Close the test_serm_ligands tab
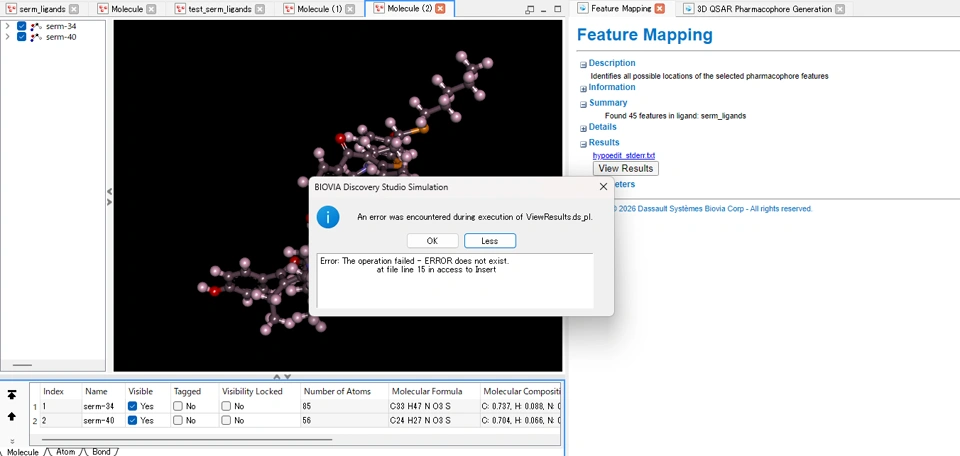 pos(260,9)
